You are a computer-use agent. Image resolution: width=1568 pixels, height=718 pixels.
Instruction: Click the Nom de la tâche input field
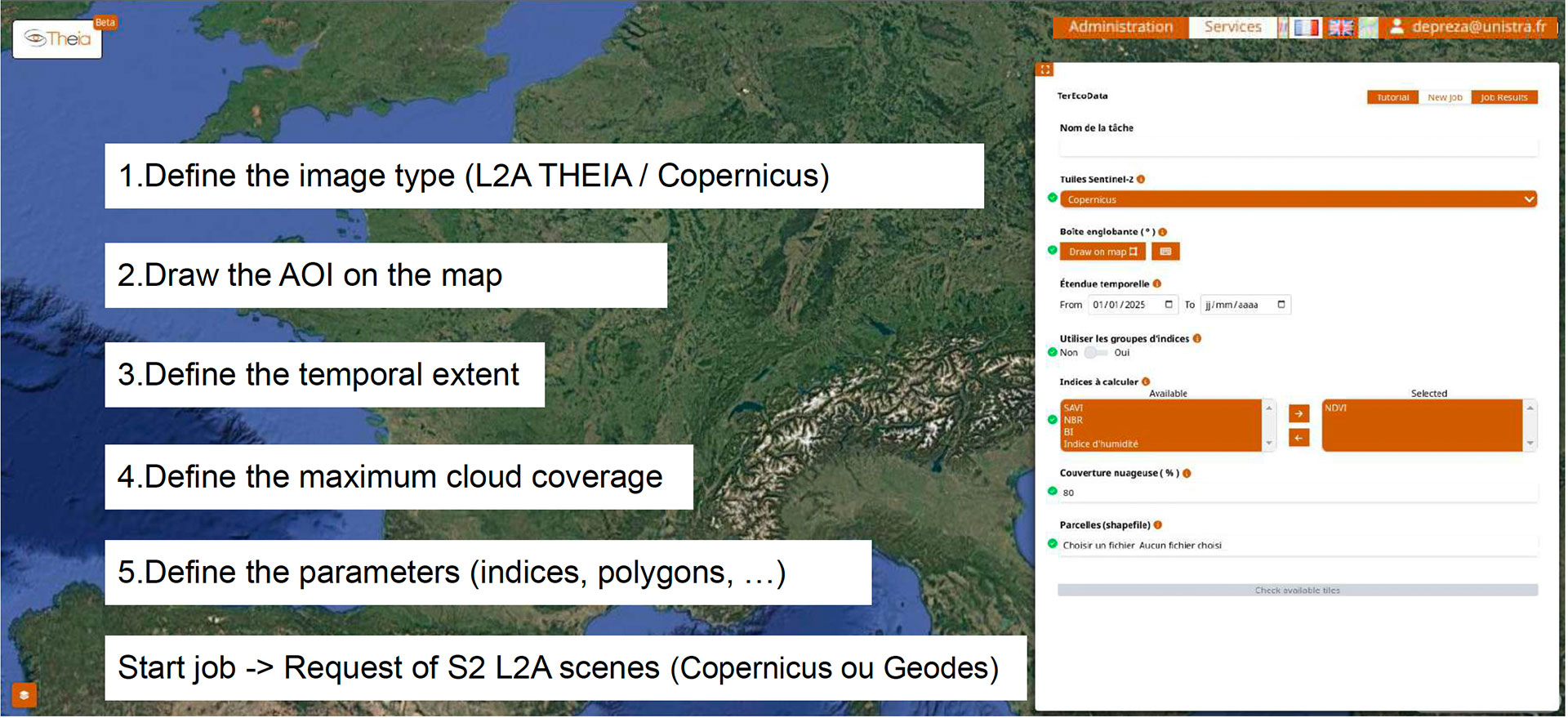(x=1298, y=148)
